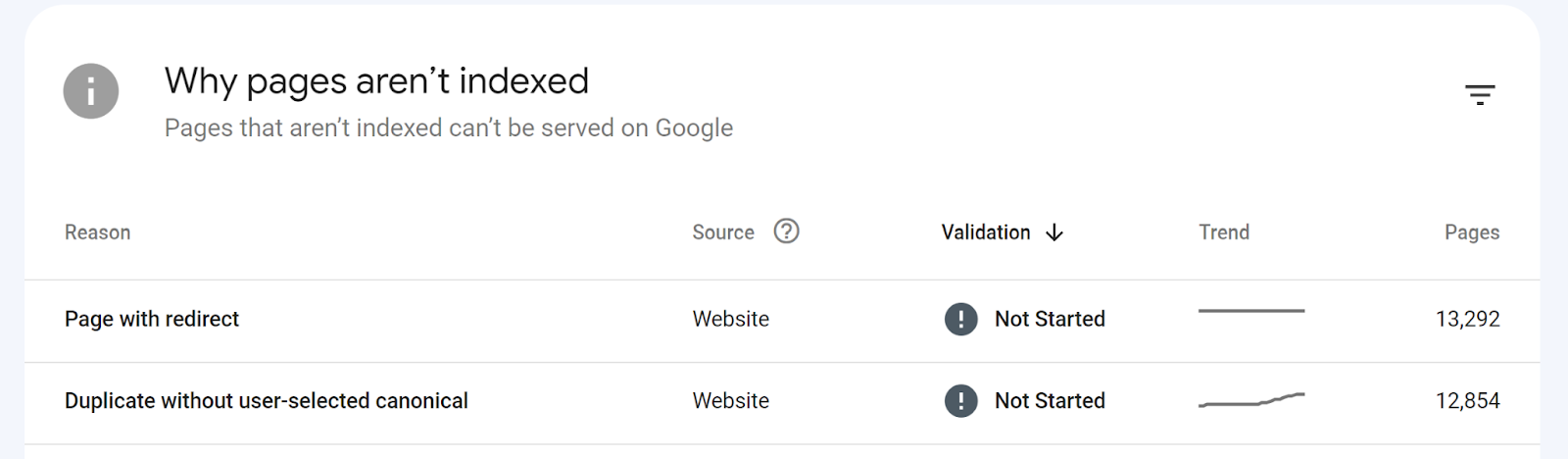
Task: Click Not Started status for Duplicate row
Action: (1050, 401)
